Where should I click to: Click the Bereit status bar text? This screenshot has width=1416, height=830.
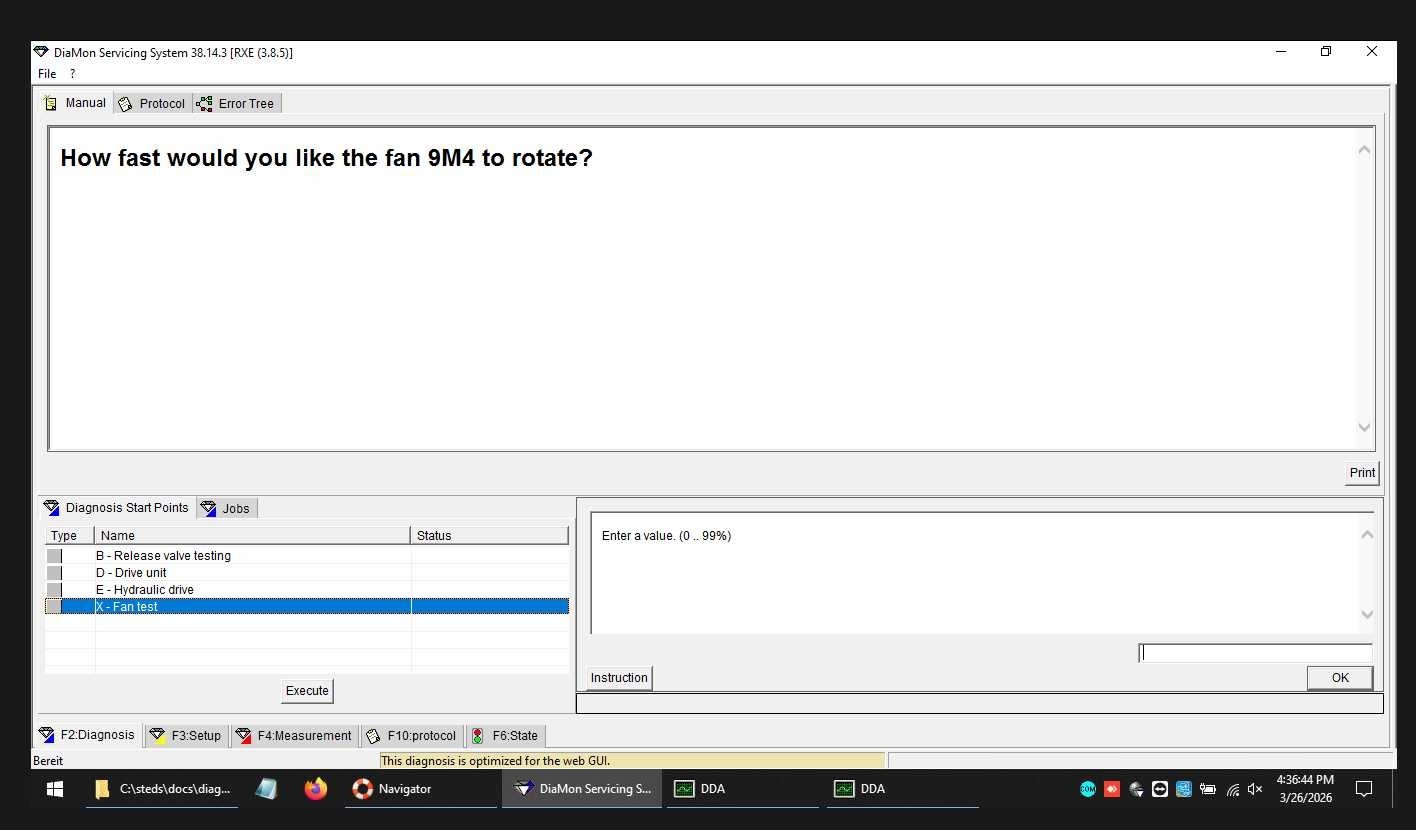tap(48, 761)
